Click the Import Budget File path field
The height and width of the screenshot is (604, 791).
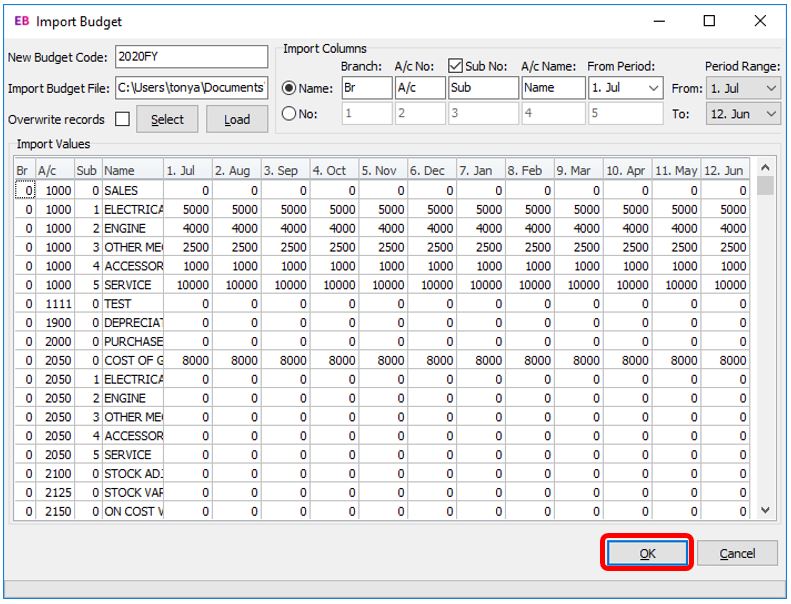tap(191, 88)
